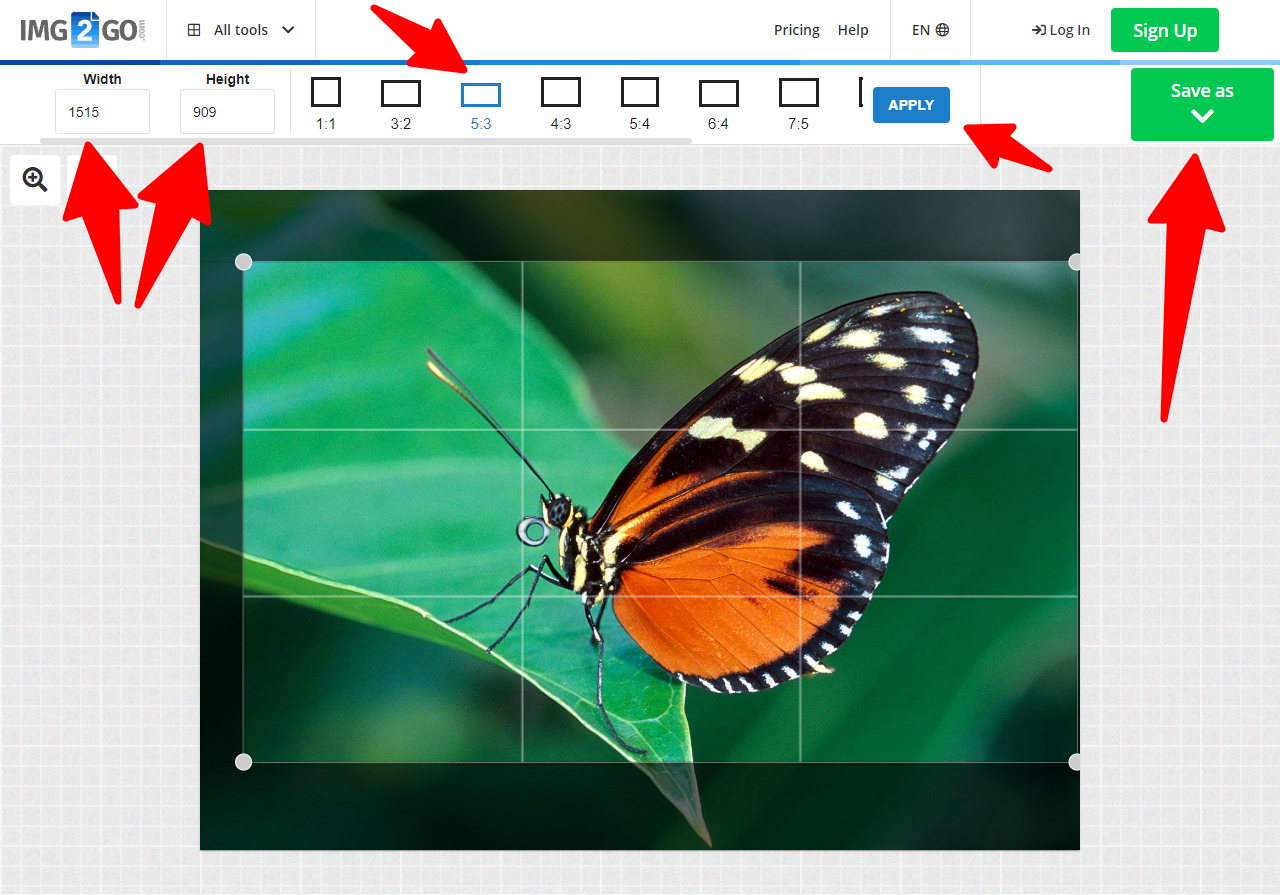
Task: Go to the IMG2GO home logo
Action: coord(82,30)
